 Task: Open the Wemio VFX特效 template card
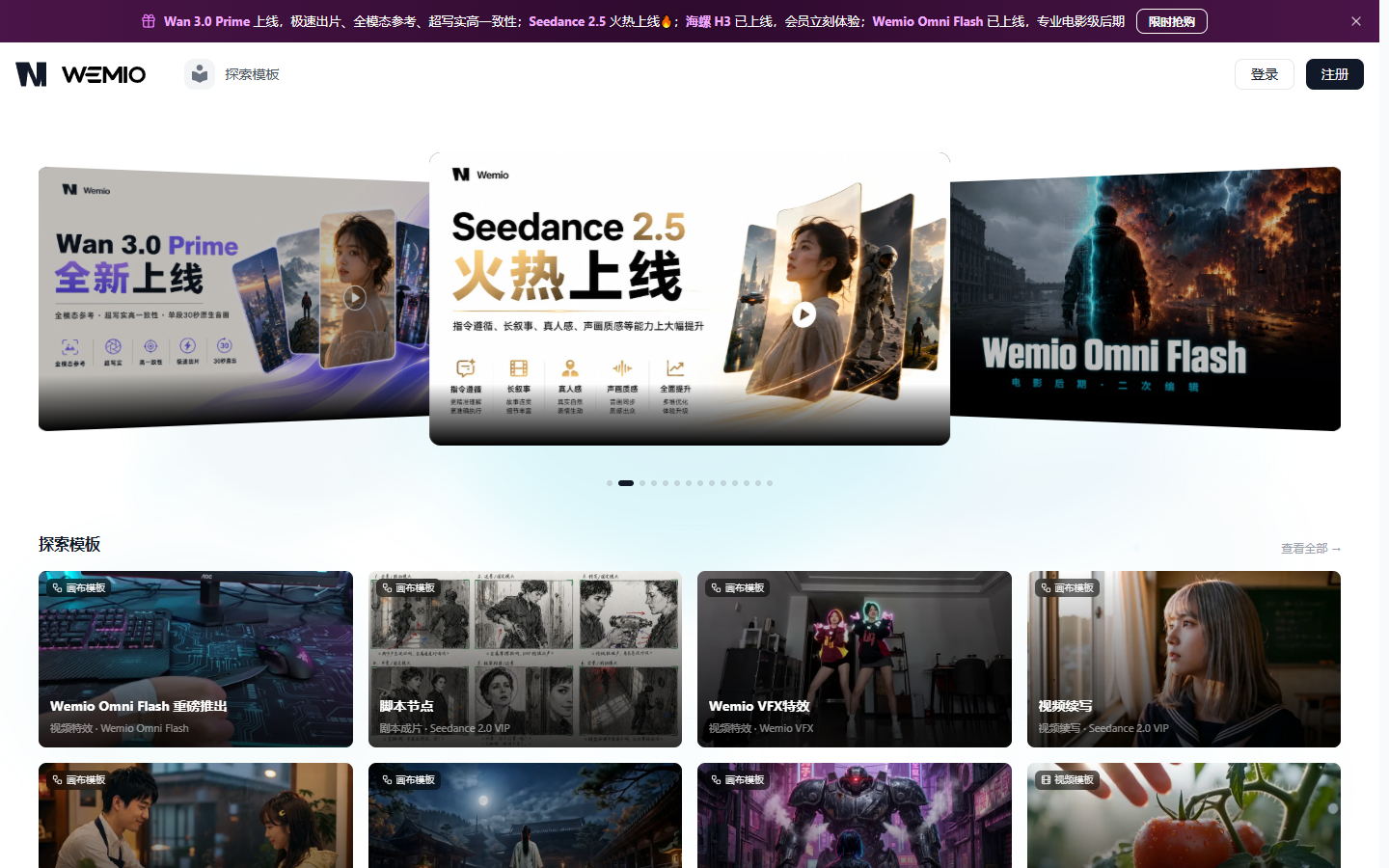[855, 659]
